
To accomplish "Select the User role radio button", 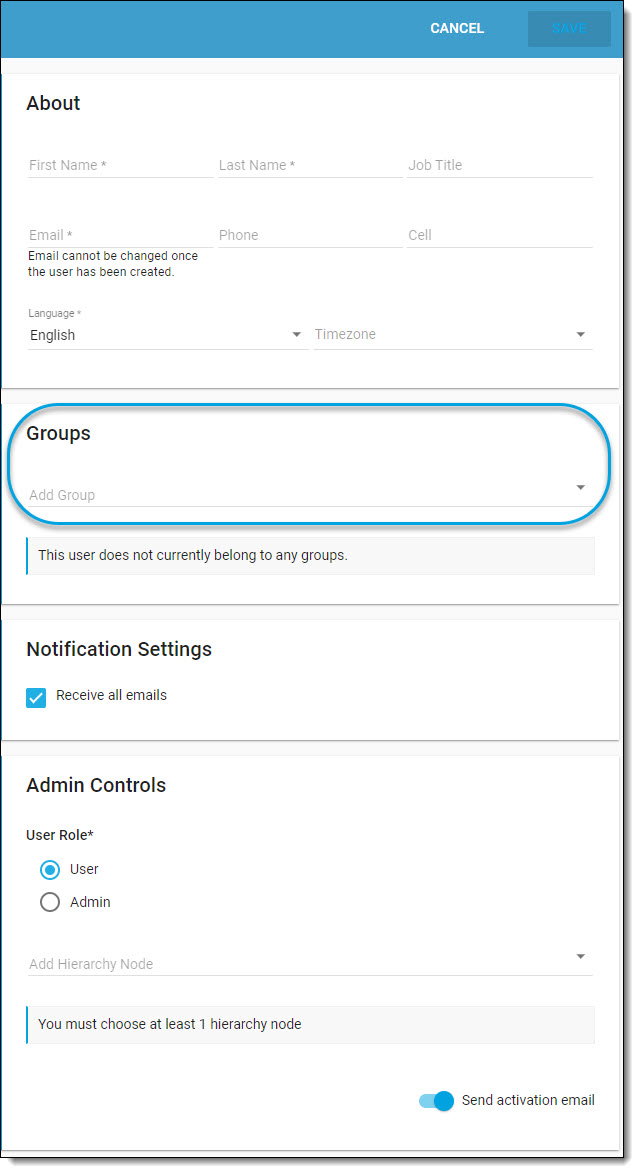I will tap(50, 870).
